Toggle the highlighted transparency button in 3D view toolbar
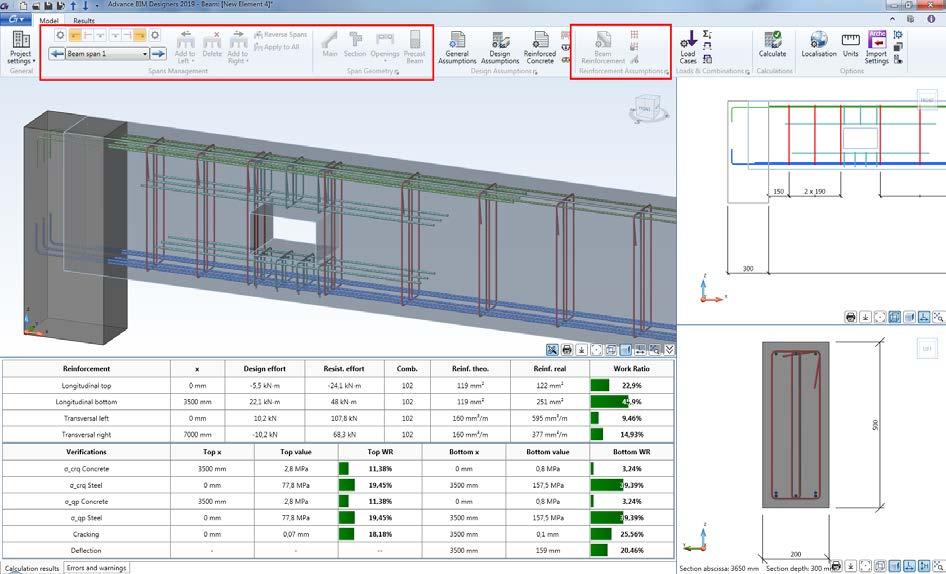The width and height of the screenshot is (946, 574). tap(626, 349)
